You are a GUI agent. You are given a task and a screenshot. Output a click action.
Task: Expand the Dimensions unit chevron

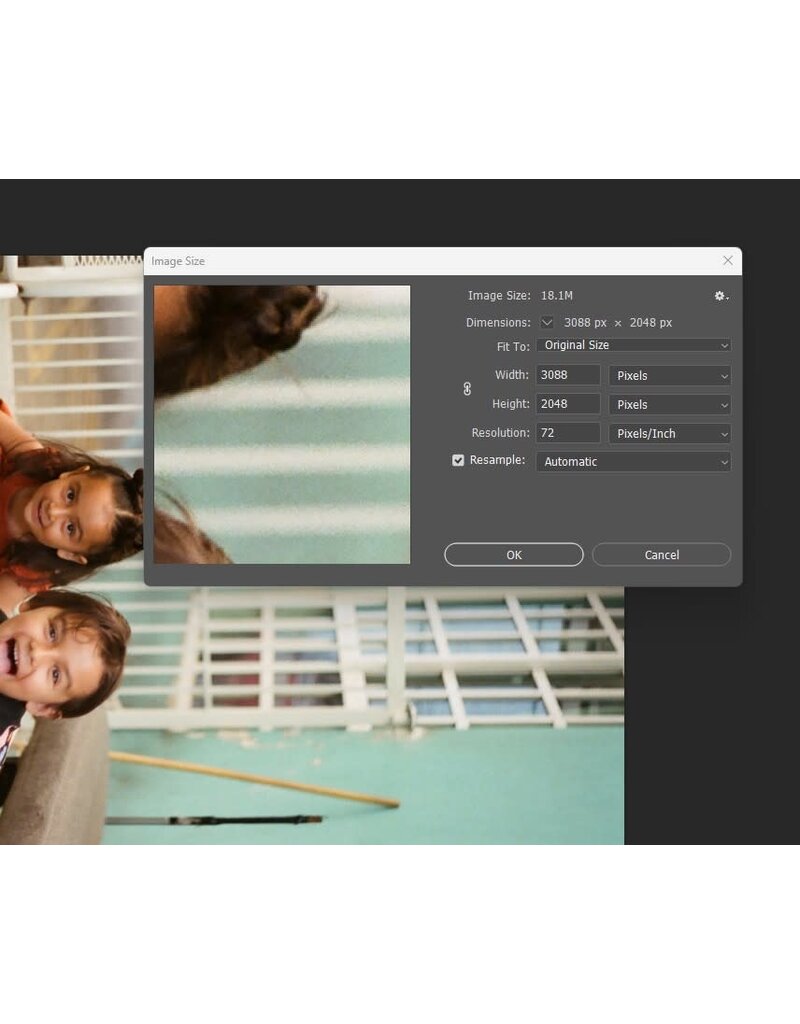547,323
